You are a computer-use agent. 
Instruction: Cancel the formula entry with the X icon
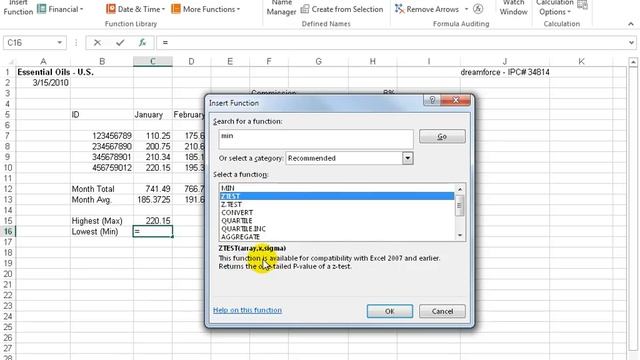point(97,42)
